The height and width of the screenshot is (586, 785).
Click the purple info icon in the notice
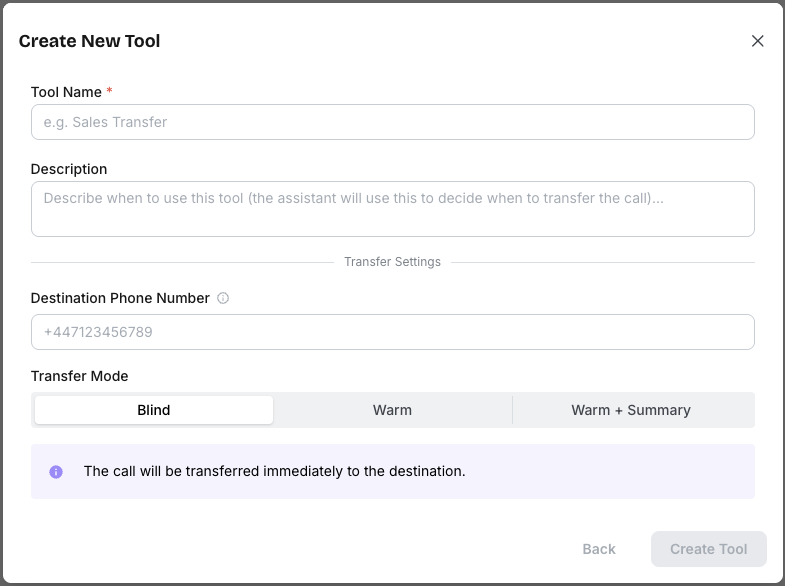(56, 471)
